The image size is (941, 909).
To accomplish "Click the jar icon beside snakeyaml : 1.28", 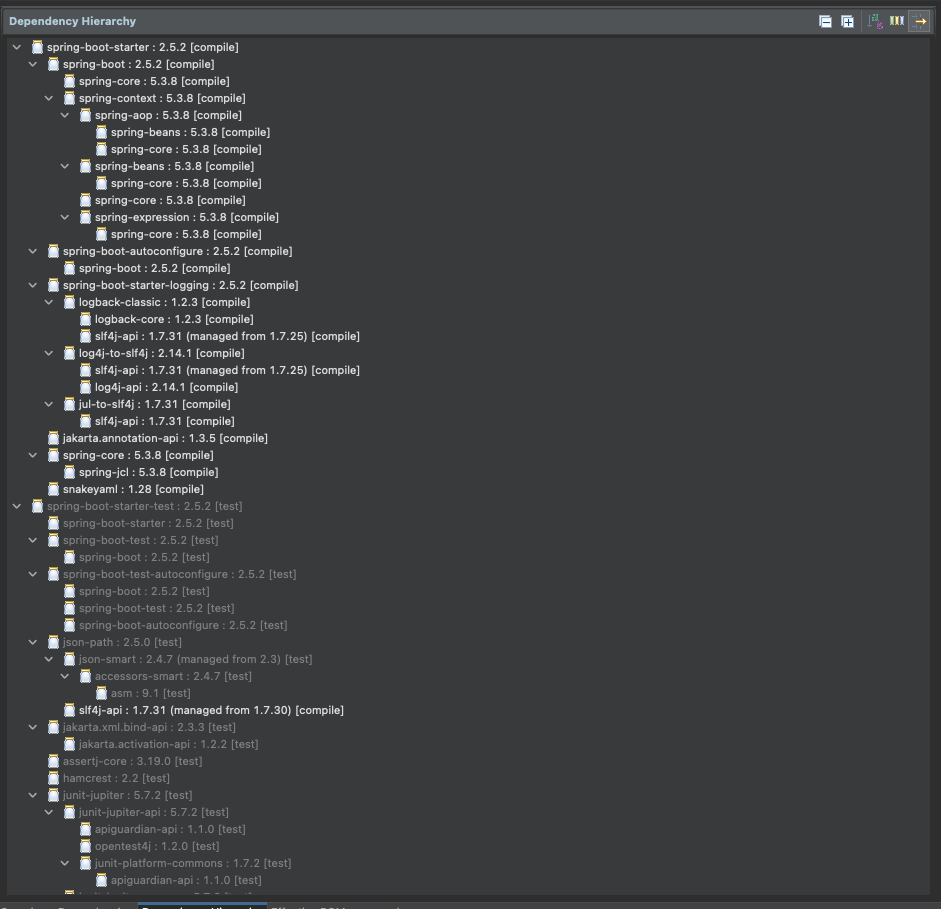I will [53, 490].
